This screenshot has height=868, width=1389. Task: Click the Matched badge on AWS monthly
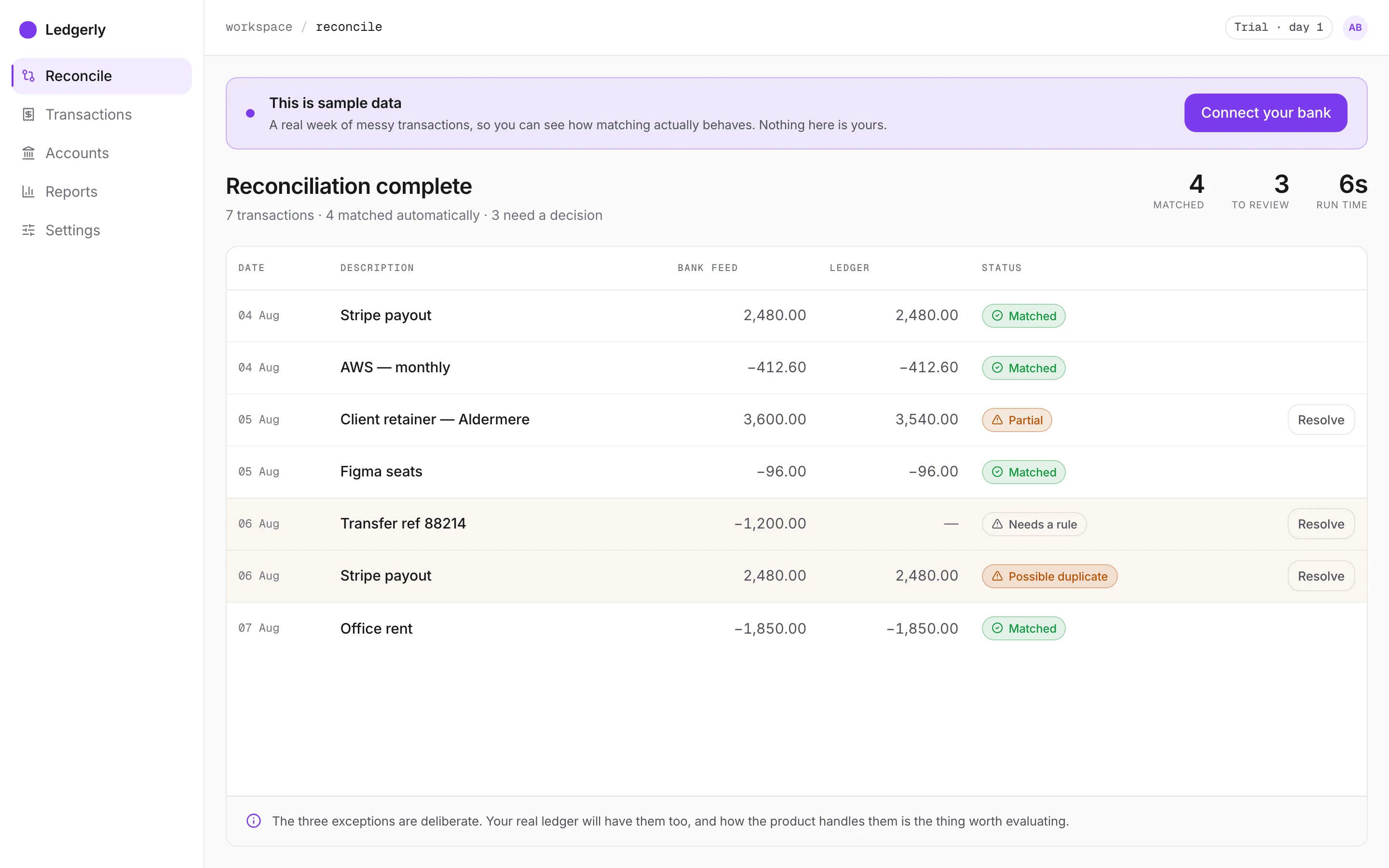1023,368
